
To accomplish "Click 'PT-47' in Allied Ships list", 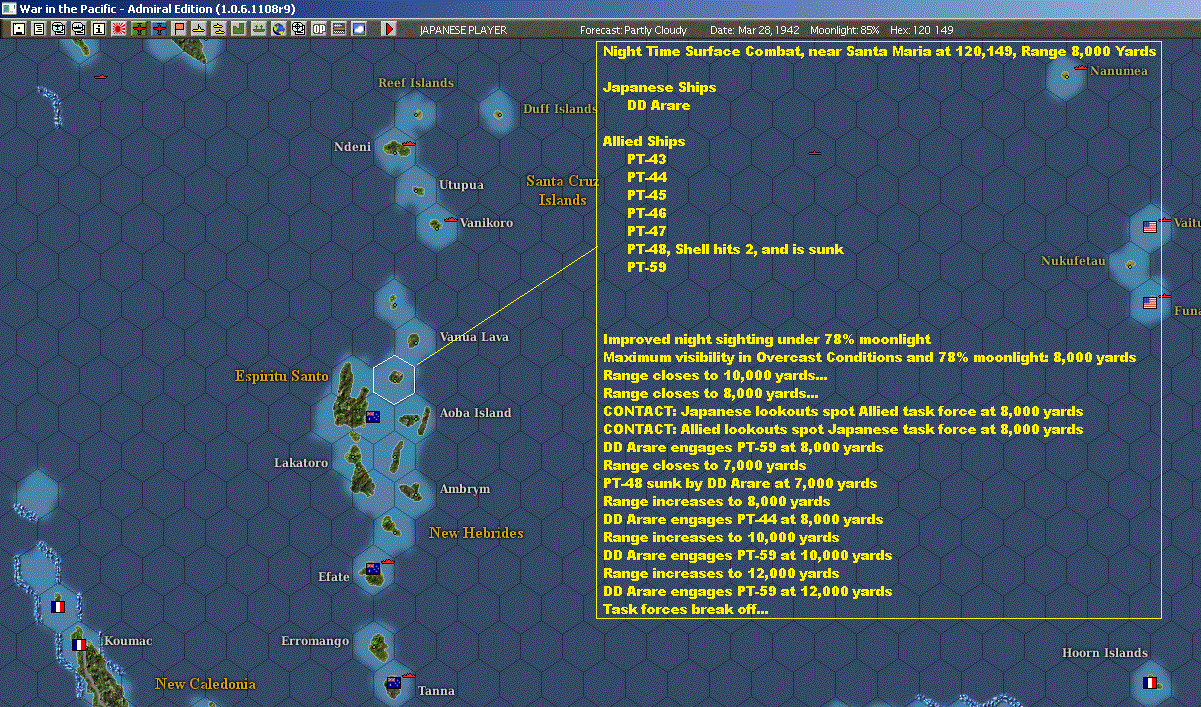I will (646, 231).
